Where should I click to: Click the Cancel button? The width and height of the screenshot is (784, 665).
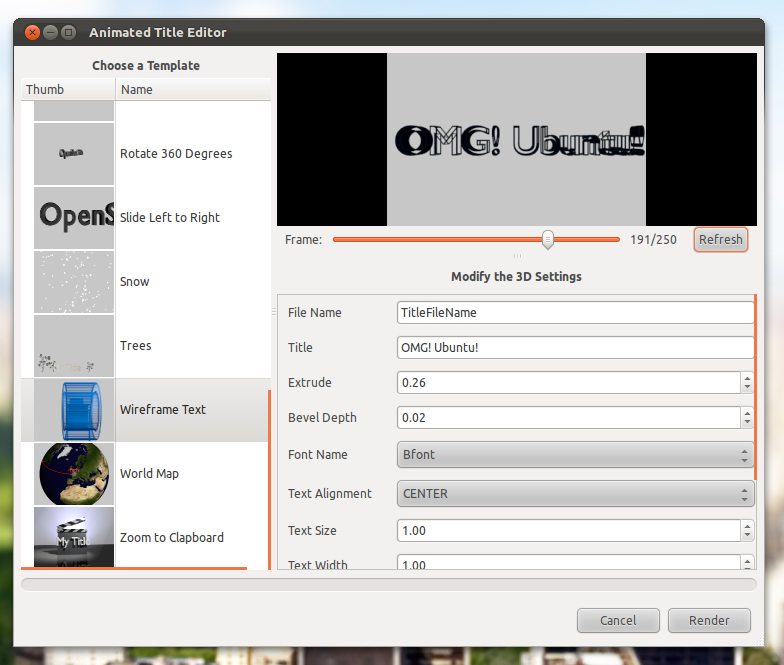click(x=618, y=620)
